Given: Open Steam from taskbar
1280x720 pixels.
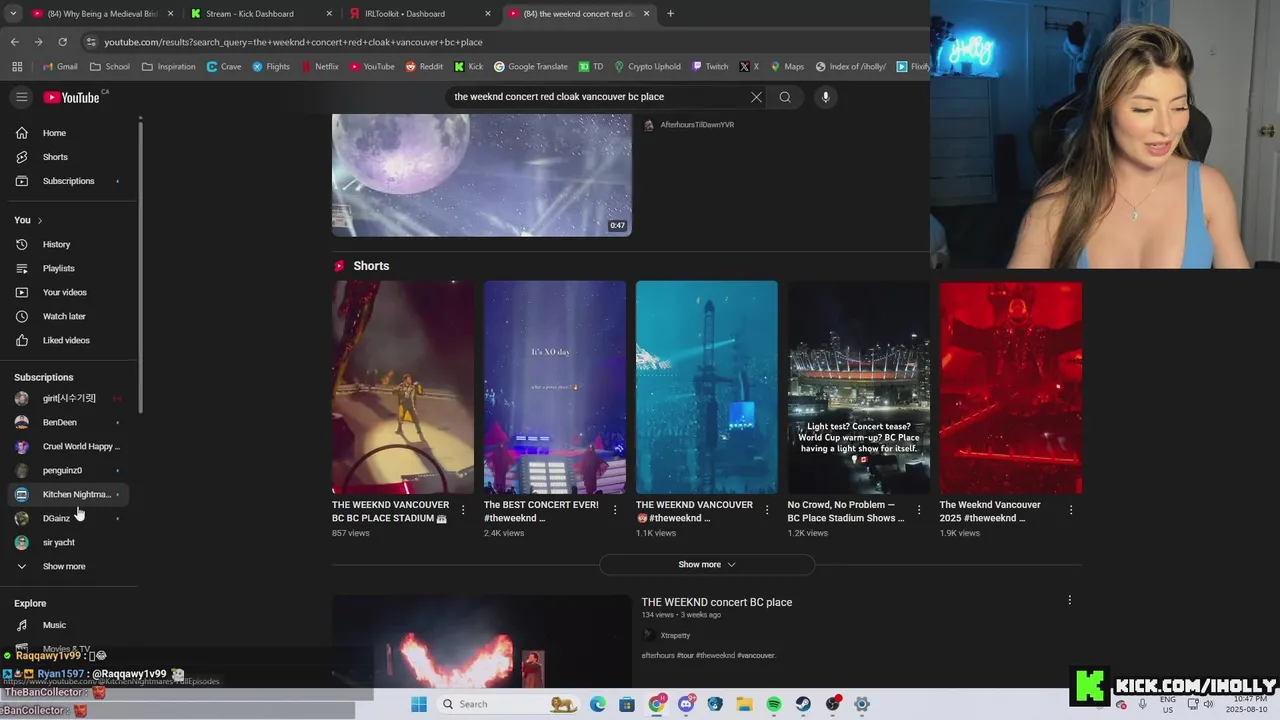Looking at the screenshot, I should click(x=803, y=704).
